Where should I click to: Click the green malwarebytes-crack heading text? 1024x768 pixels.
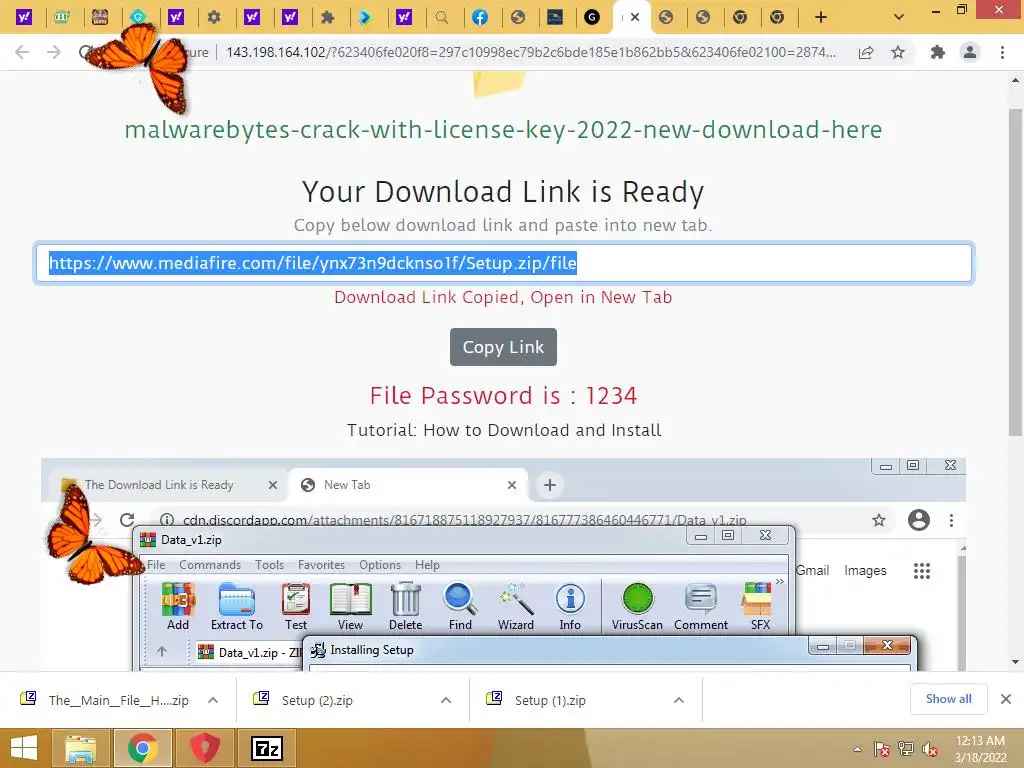tap(503, 130)
